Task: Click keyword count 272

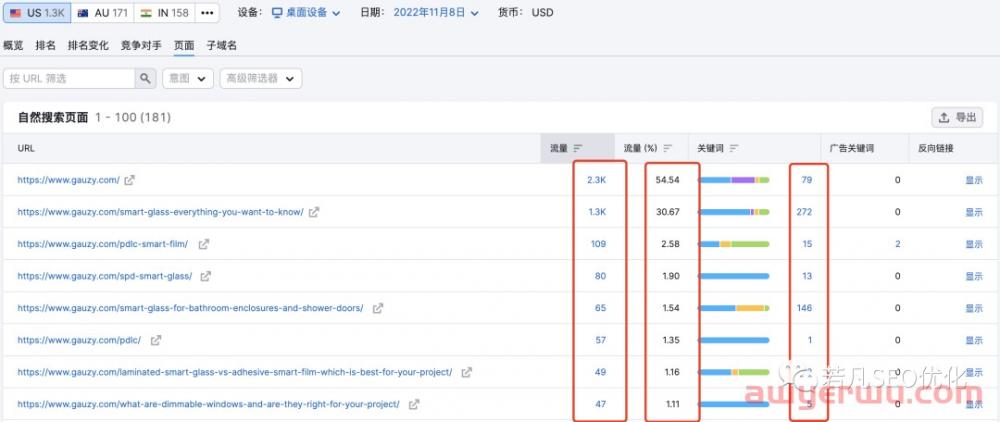Action: (x=804, y=212)
